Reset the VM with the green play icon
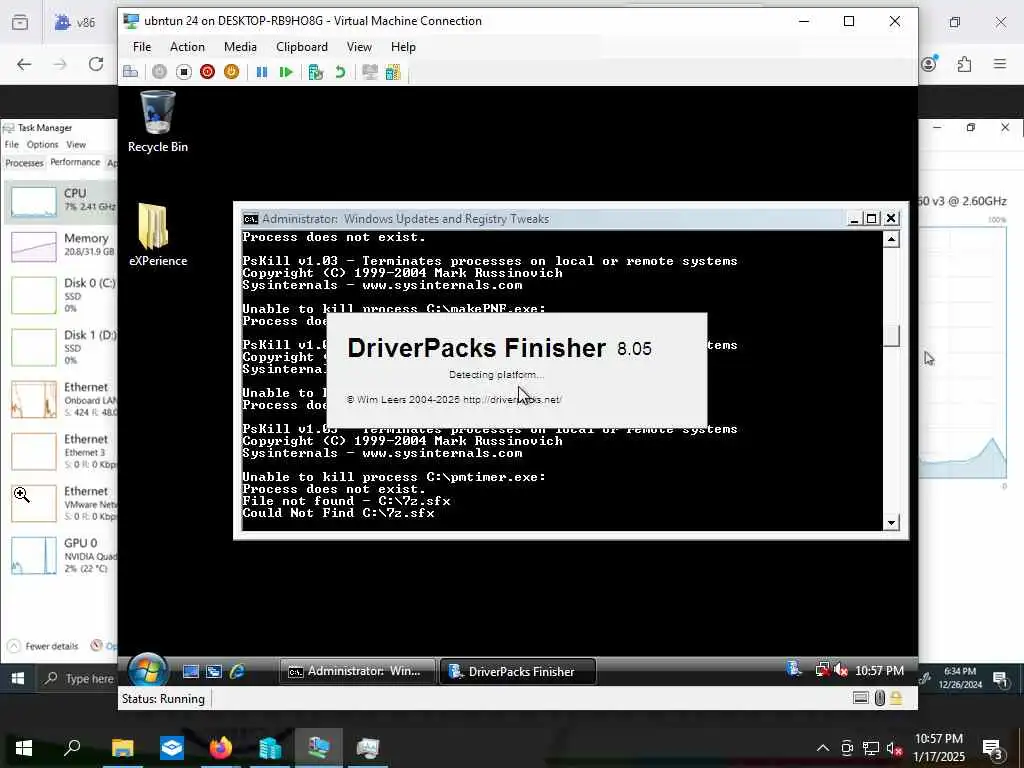 pyautogui.click(x=285, y=72)
